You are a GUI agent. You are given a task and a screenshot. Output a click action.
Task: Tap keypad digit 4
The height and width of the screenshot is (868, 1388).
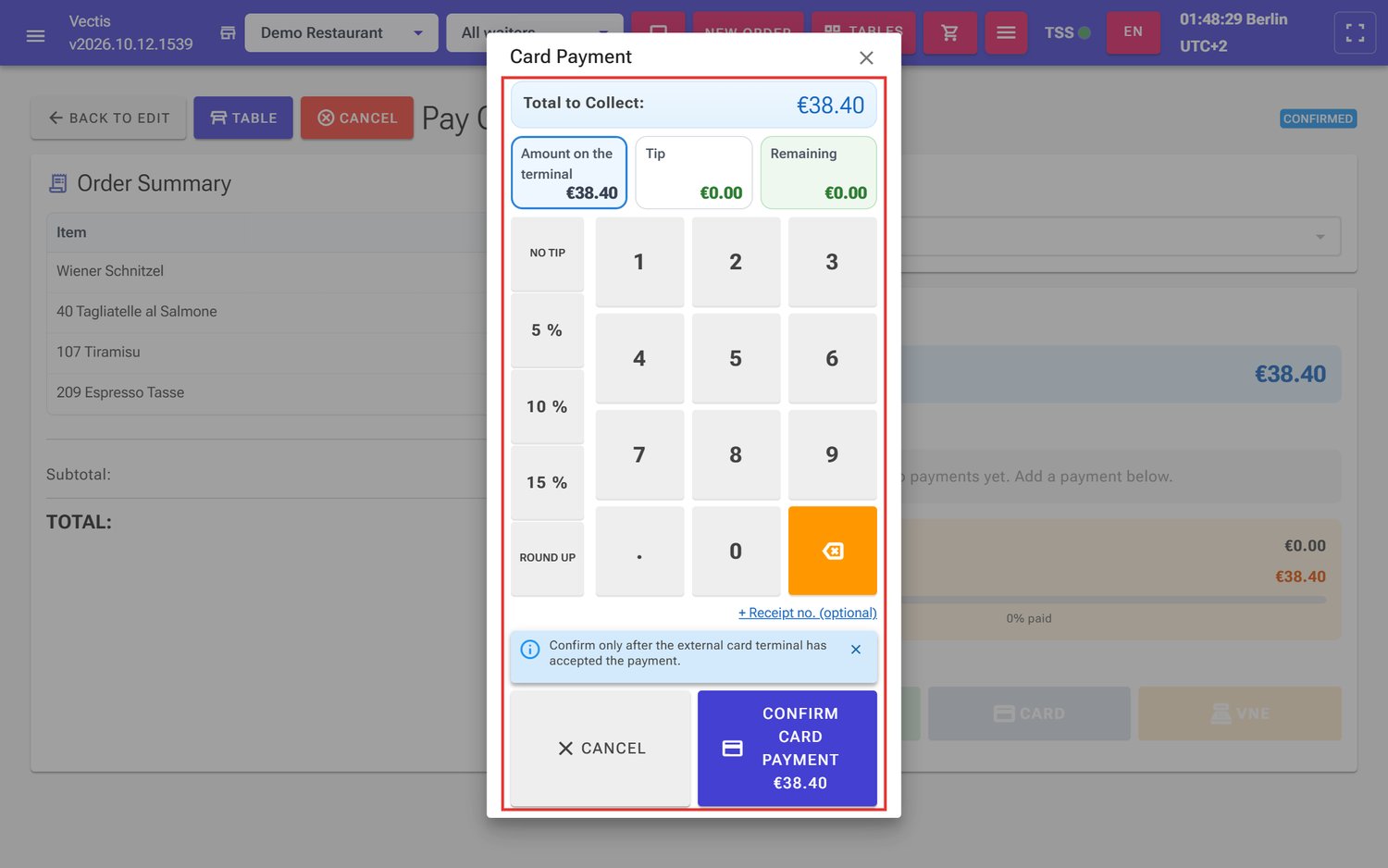(x=639, y=358)
